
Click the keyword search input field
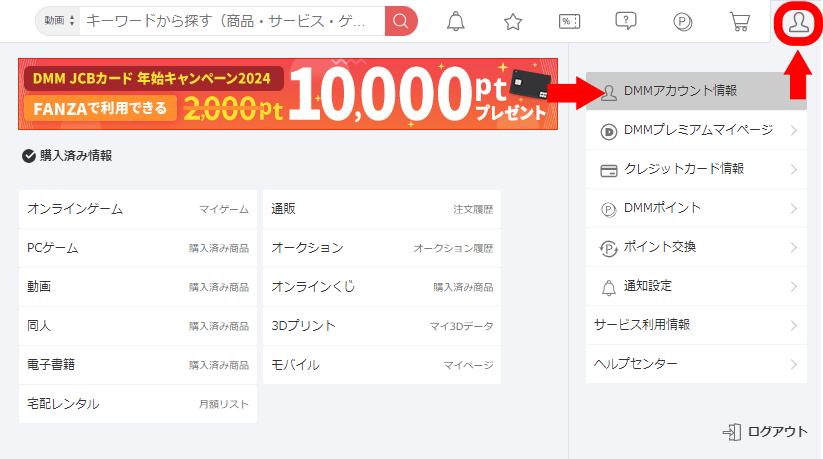coord(232,21)
